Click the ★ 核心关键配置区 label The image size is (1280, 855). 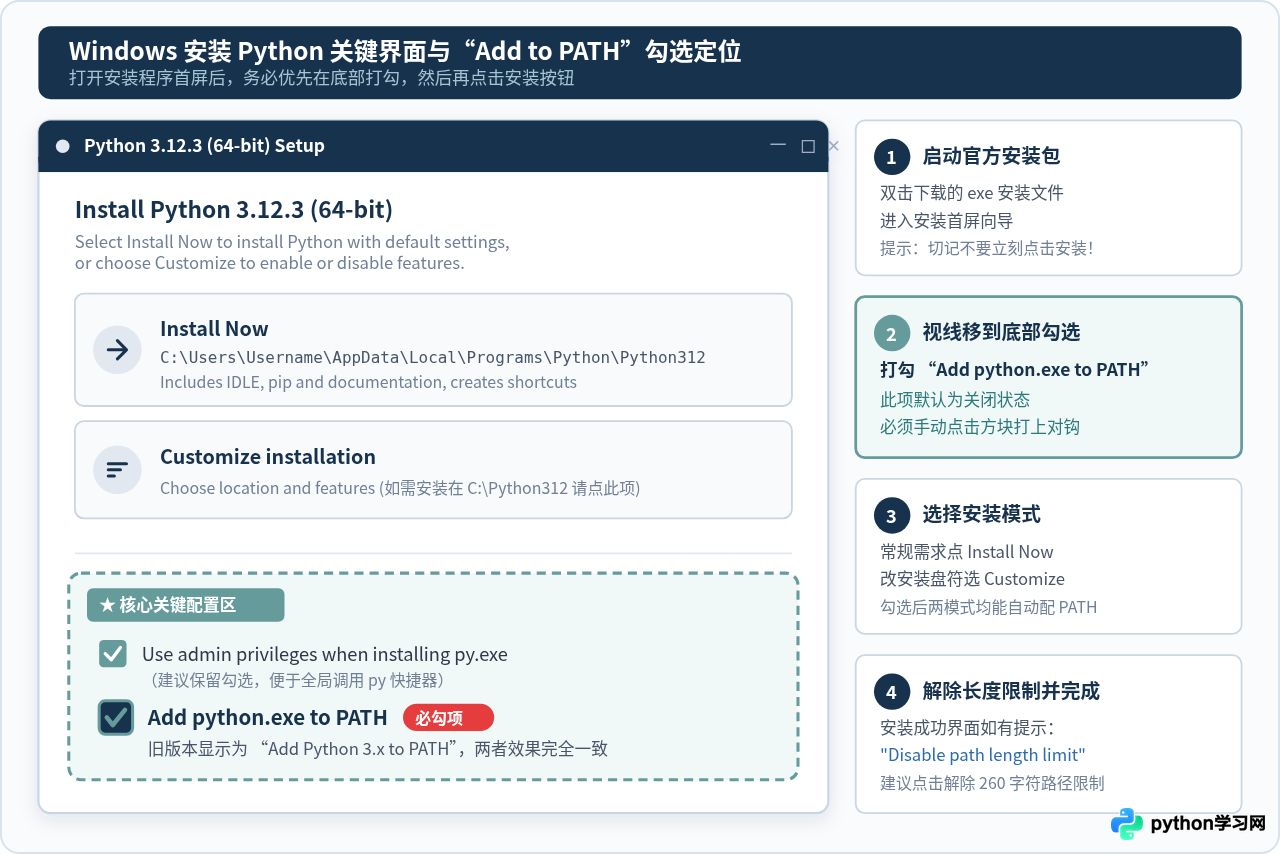point(186,605)
